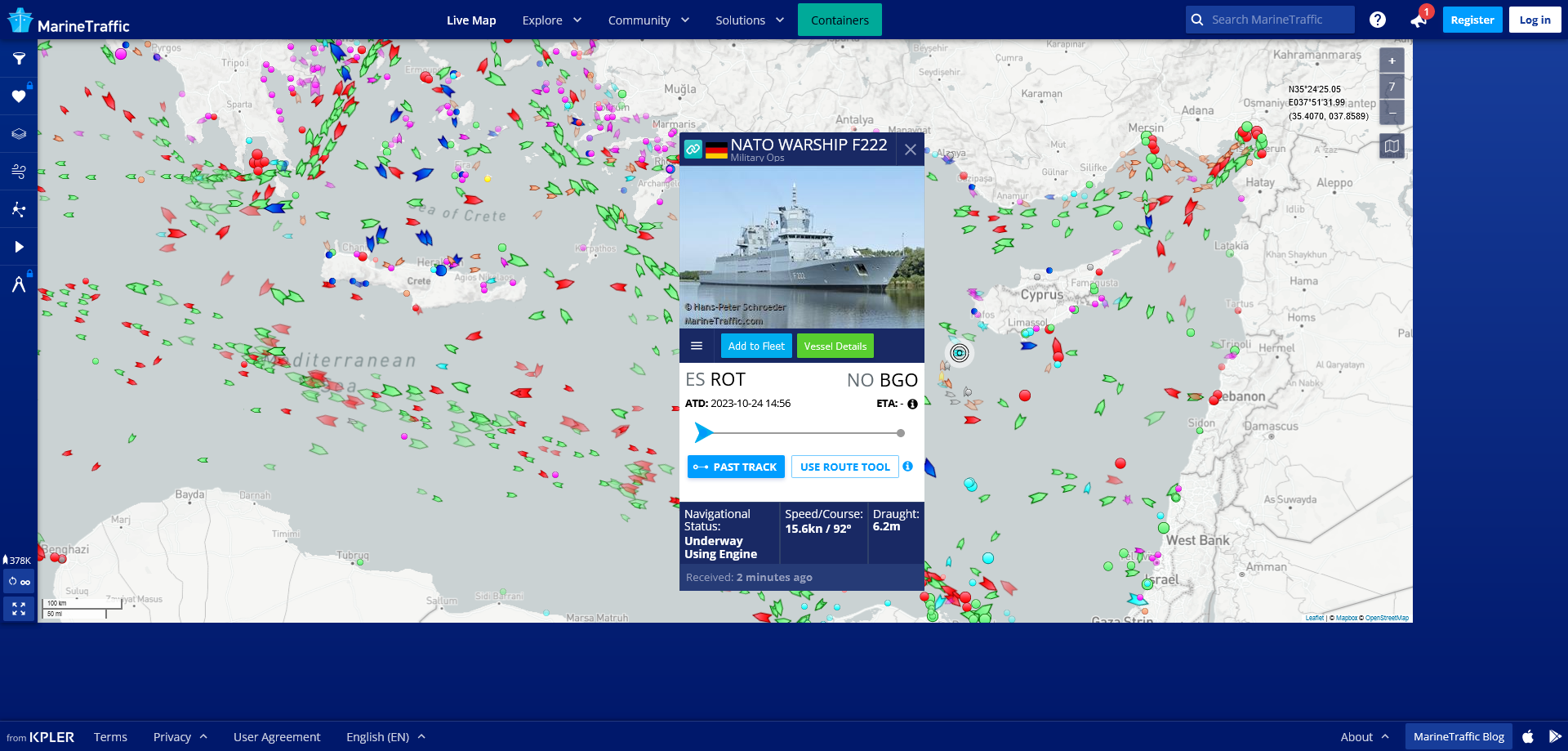The image size is (1568, 751).
Task: Click the Mapbox attribution link
Action: coord(1347,618)
